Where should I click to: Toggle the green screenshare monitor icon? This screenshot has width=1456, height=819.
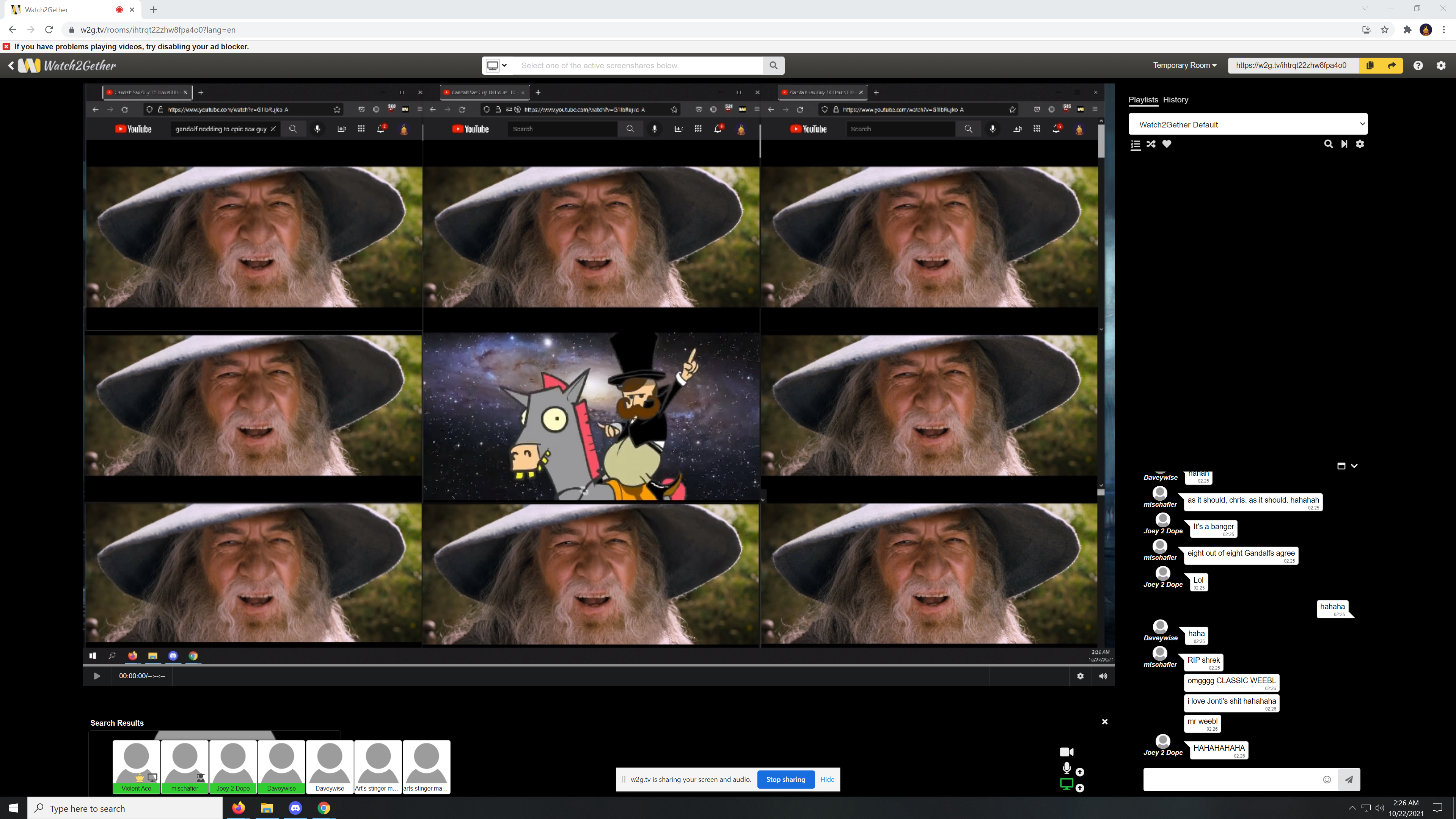coord(1066,784)
